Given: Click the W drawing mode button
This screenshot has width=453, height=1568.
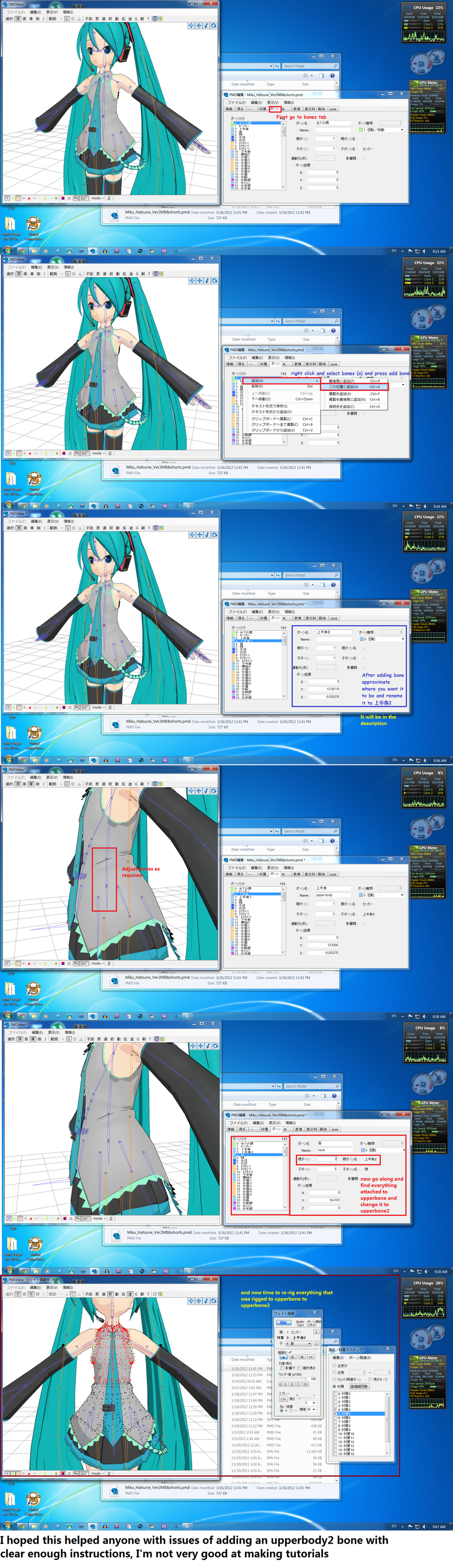Looking at the screenshot, I should (x=302, y=1357).
